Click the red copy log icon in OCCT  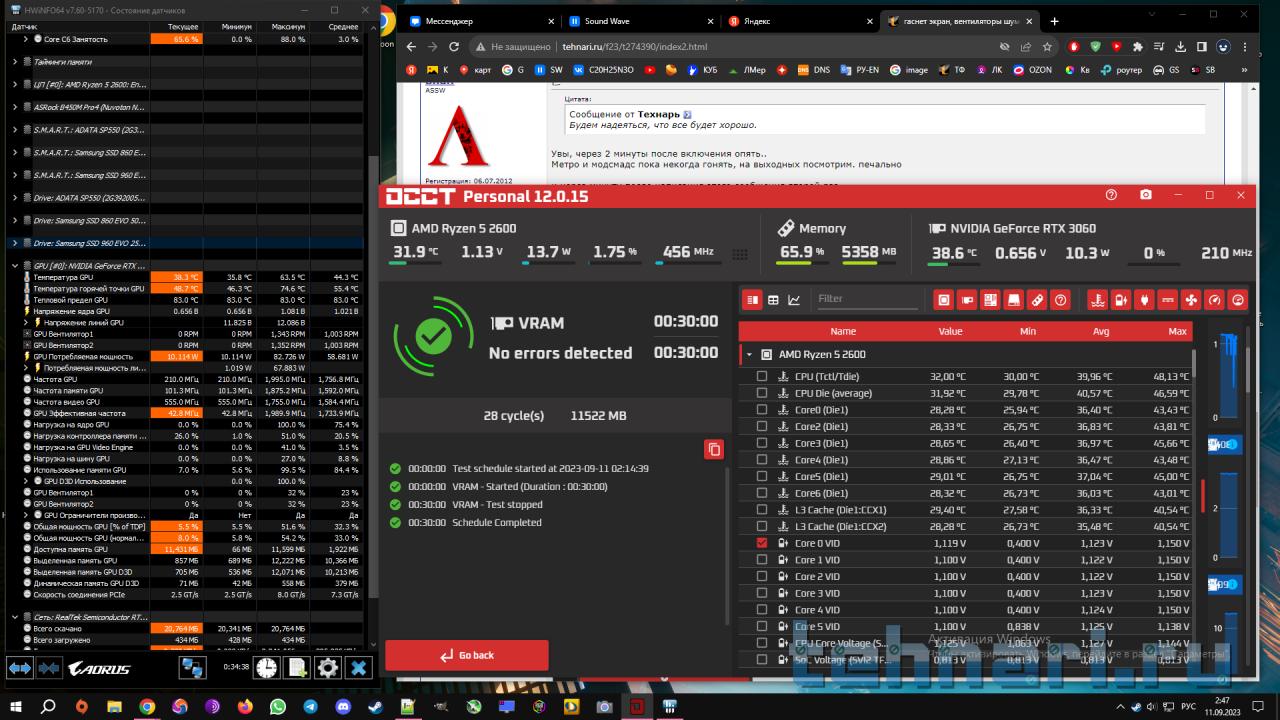pyautogui.click(x=714, y=450)
